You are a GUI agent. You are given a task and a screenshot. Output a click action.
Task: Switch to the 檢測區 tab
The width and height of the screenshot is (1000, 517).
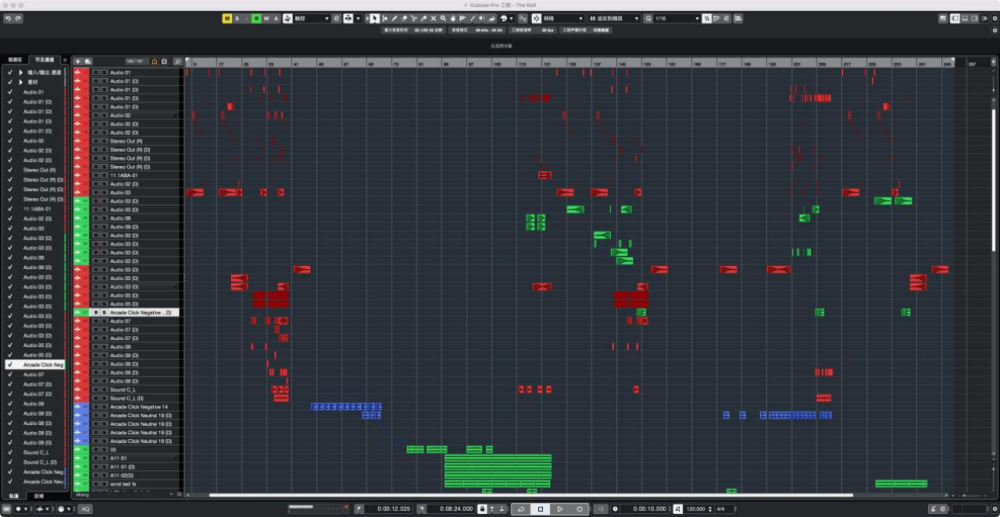[x=14, y=61]
